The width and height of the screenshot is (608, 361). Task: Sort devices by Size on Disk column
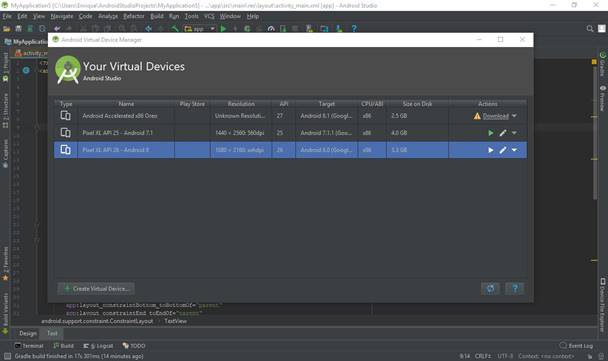[x=417, y=104]
